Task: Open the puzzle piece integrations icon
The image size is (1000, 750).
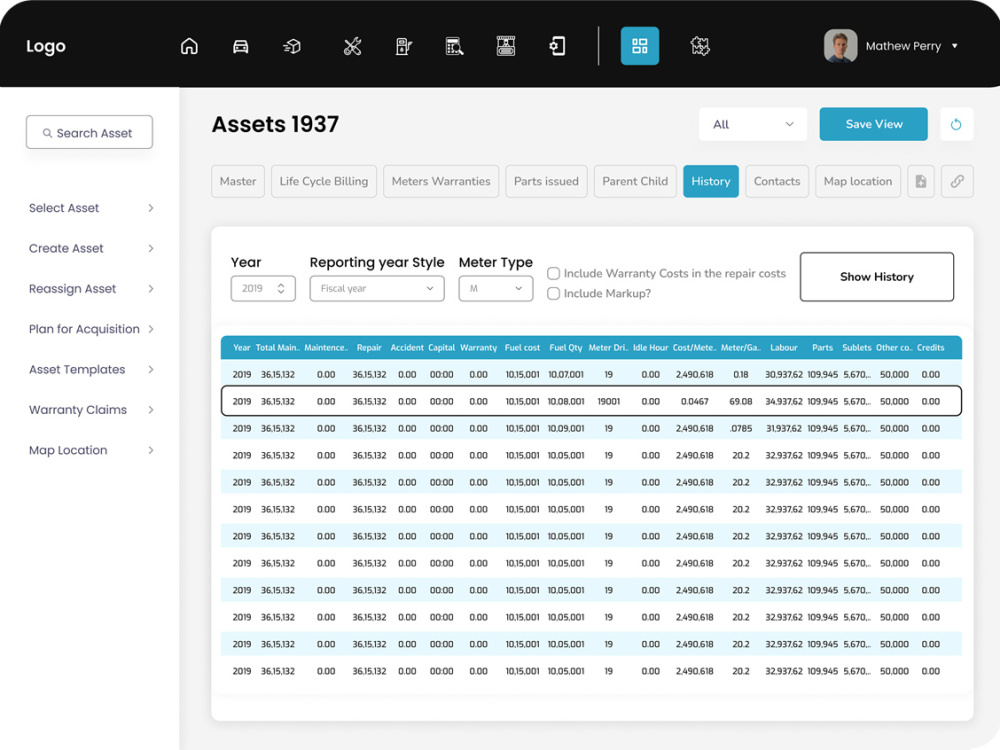Action: (700, 46)
